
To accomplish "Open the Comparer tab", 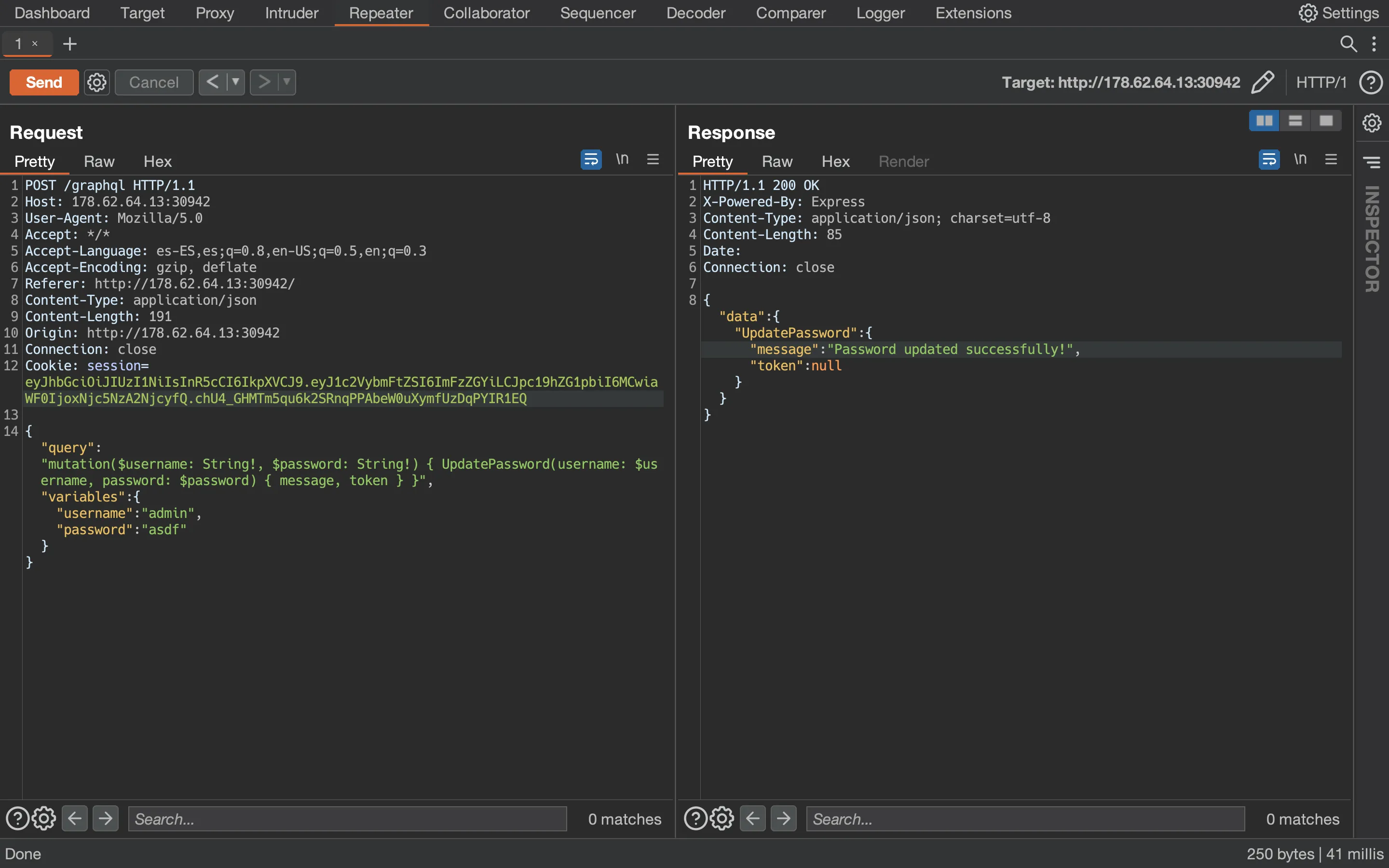I will (x=790, y=13).
